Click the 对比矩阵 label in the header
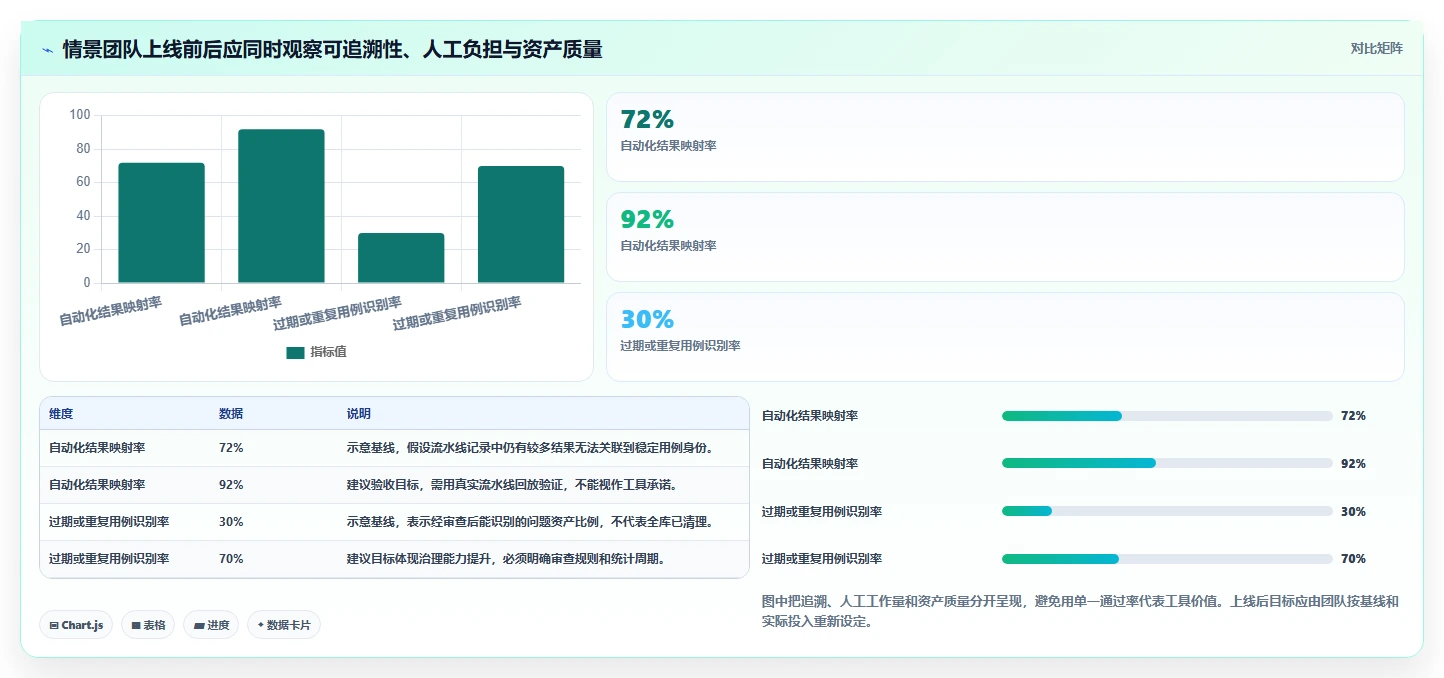The width and height of the screenshot is (1444, 678). pyautogui.click(x=1377, y=48)
